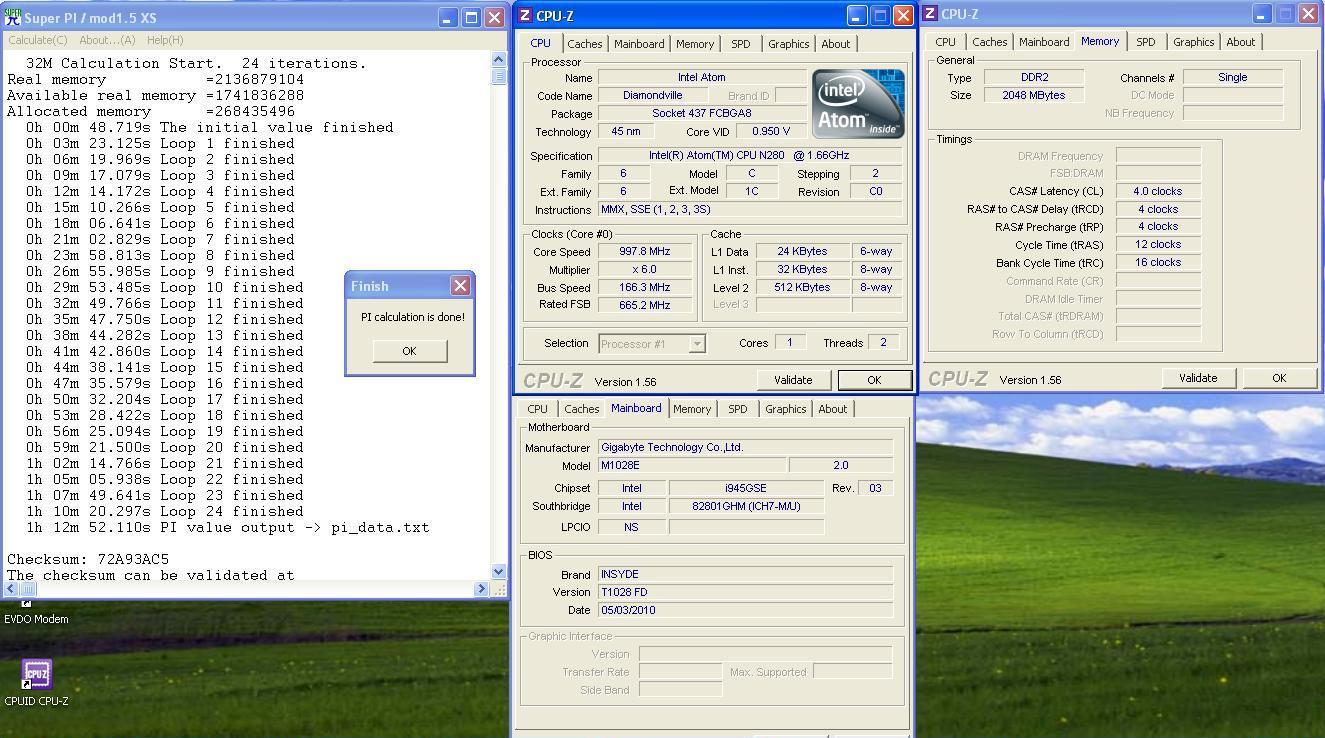Click the CAS# Latency value 4.0 clocks

click(1158, 191)
